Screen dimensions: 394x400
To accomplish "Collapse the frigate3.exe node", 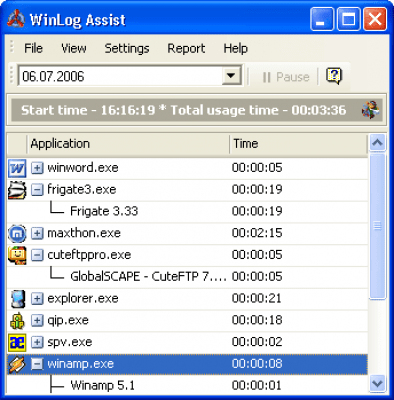I will click(37, 190).
